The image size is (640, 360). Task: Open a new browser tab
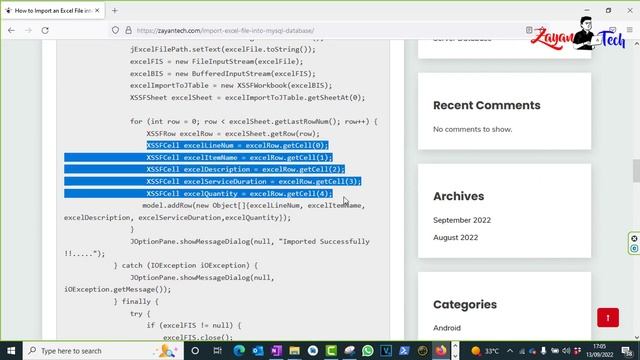pos(115,11)
